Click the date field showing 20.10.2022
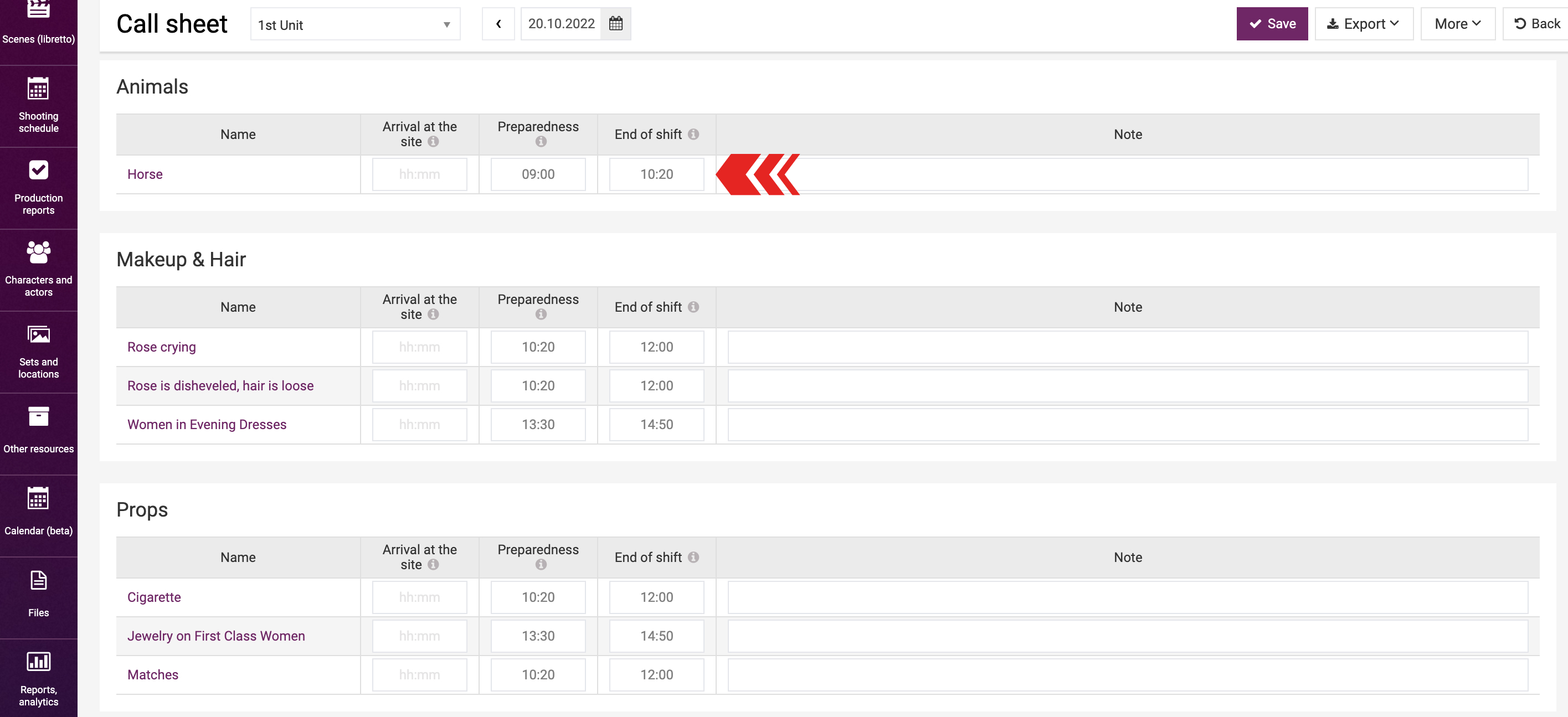1568x717 pixels. [561, 24]
